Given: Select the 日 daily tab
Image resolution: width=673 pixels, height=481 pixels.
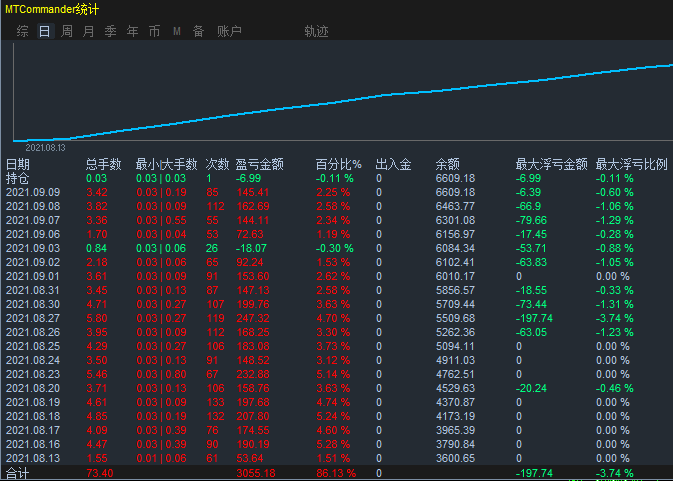Looking at the screenshot, I should 45,31.
